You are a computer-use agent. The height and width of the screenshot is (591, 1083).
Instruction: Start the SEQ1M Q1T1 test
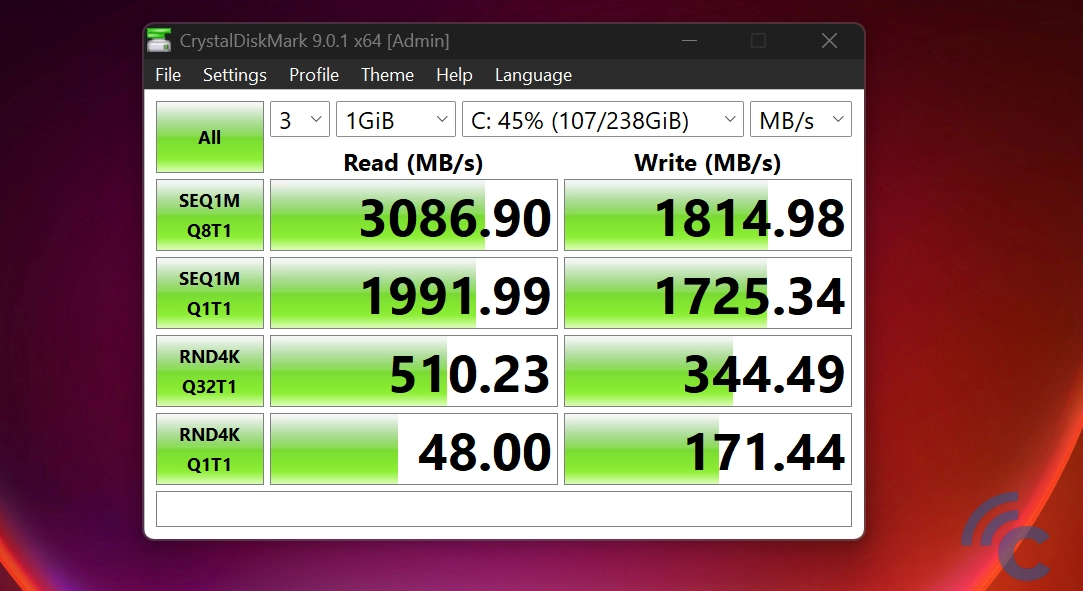coord(210,293)
